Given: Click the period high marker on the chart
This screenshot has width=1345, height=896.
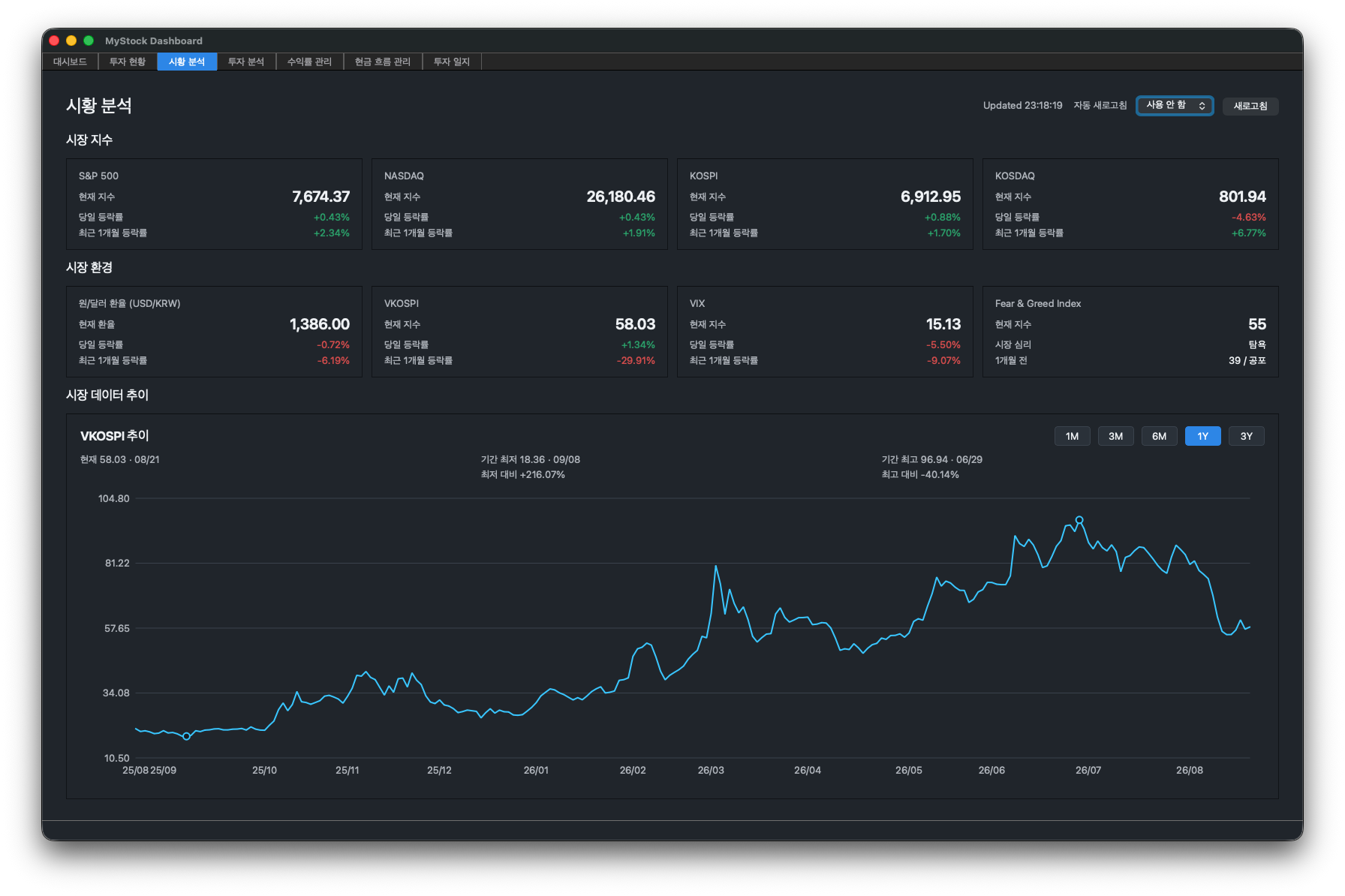Looking at the screenshot, I should (x=1079, y=519).
